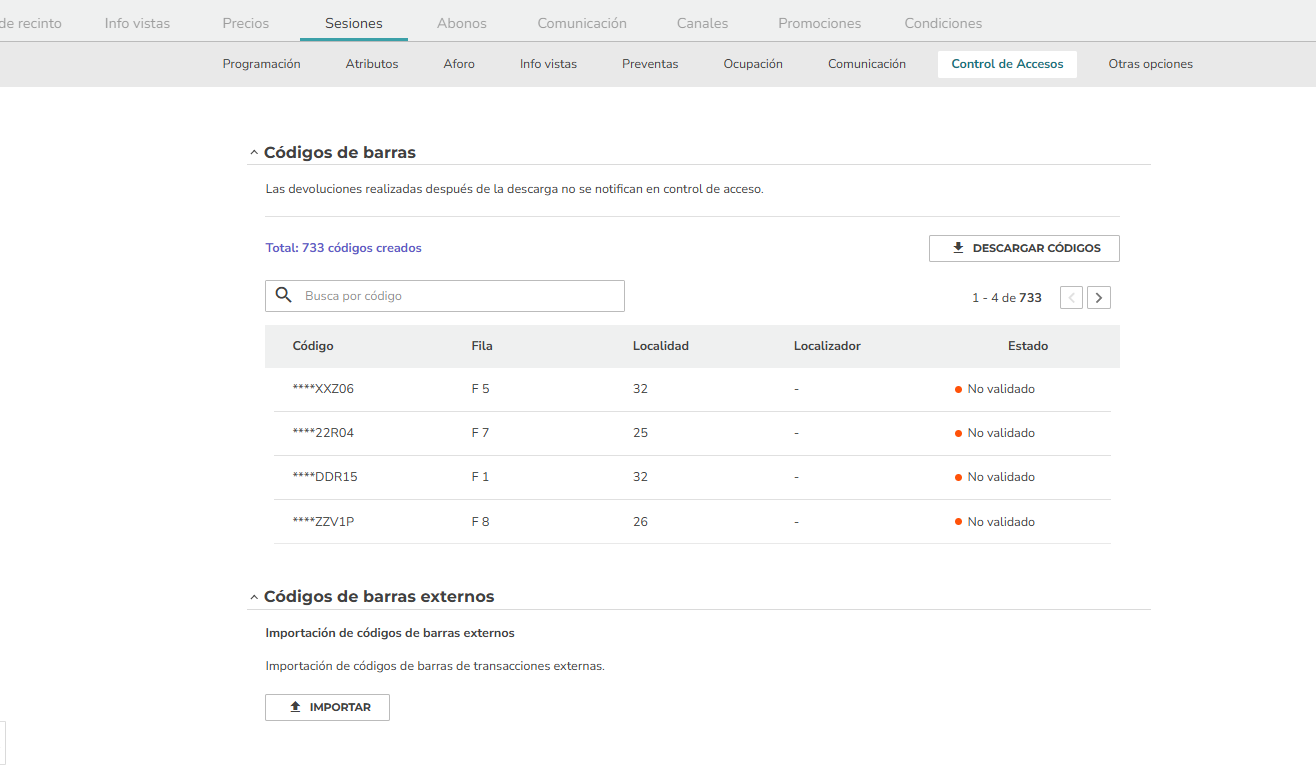Click the search magnifier icon
1316x766 pixels.
[x=284, y=295]
